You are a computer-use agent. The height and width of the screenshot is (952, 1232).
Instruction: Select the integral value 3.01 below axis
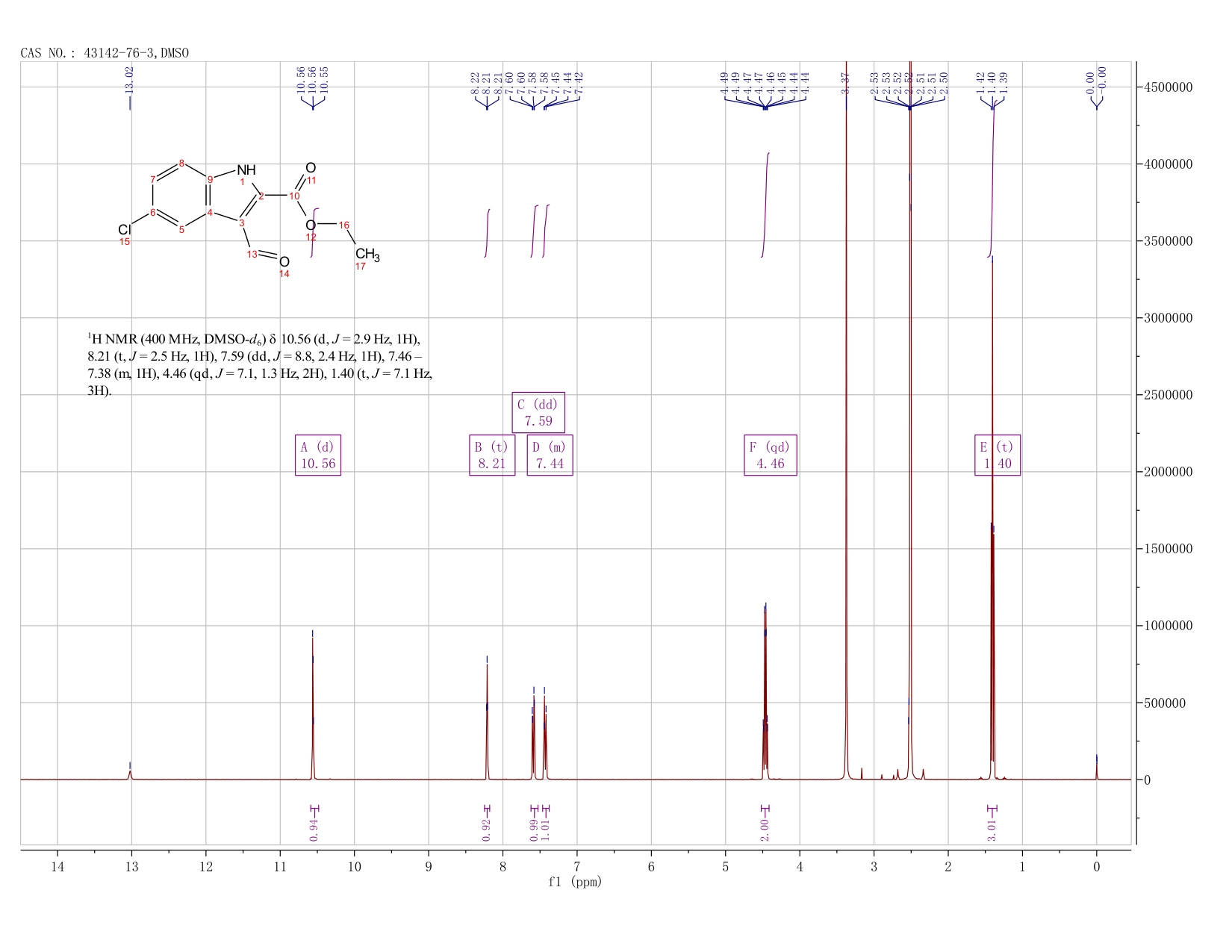pos(992,830)
